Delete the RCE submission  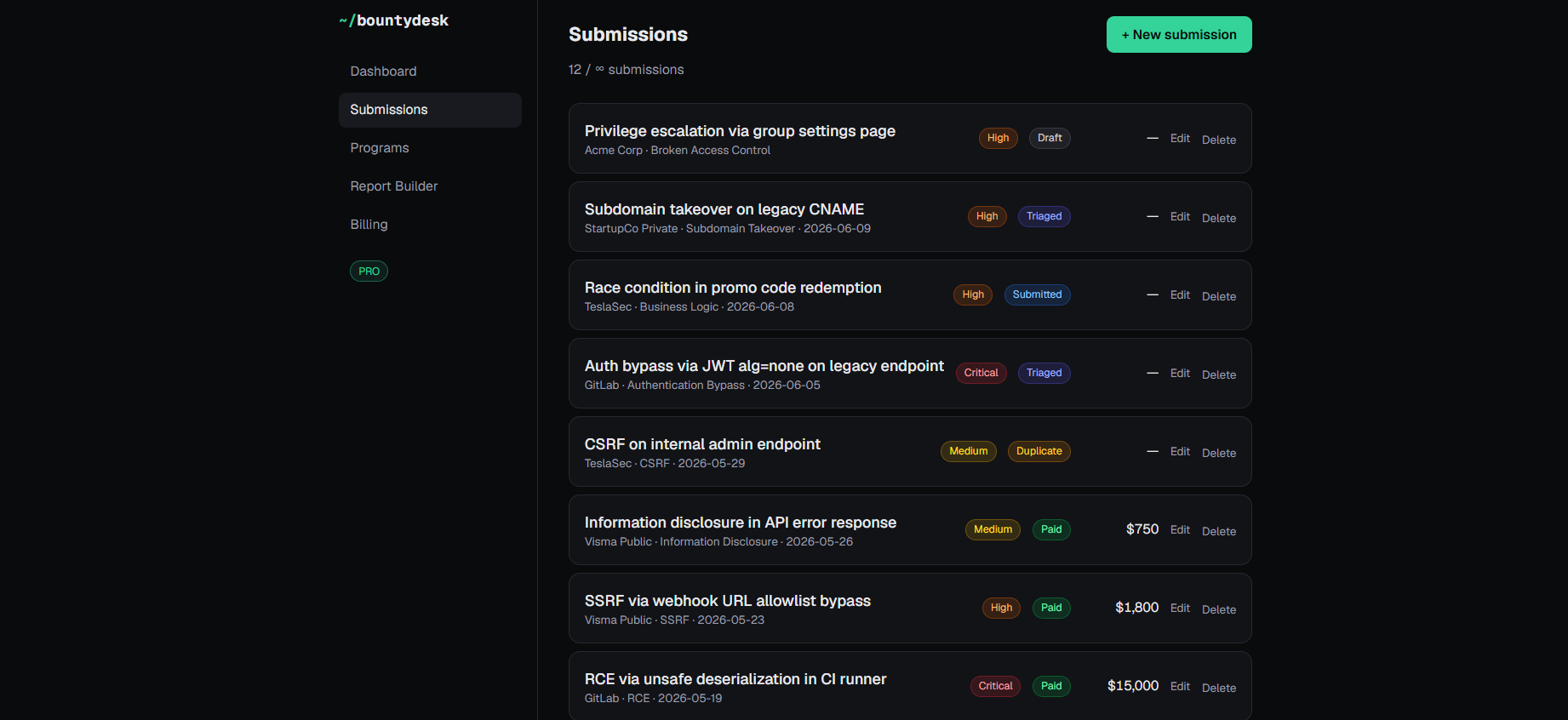1219,688
